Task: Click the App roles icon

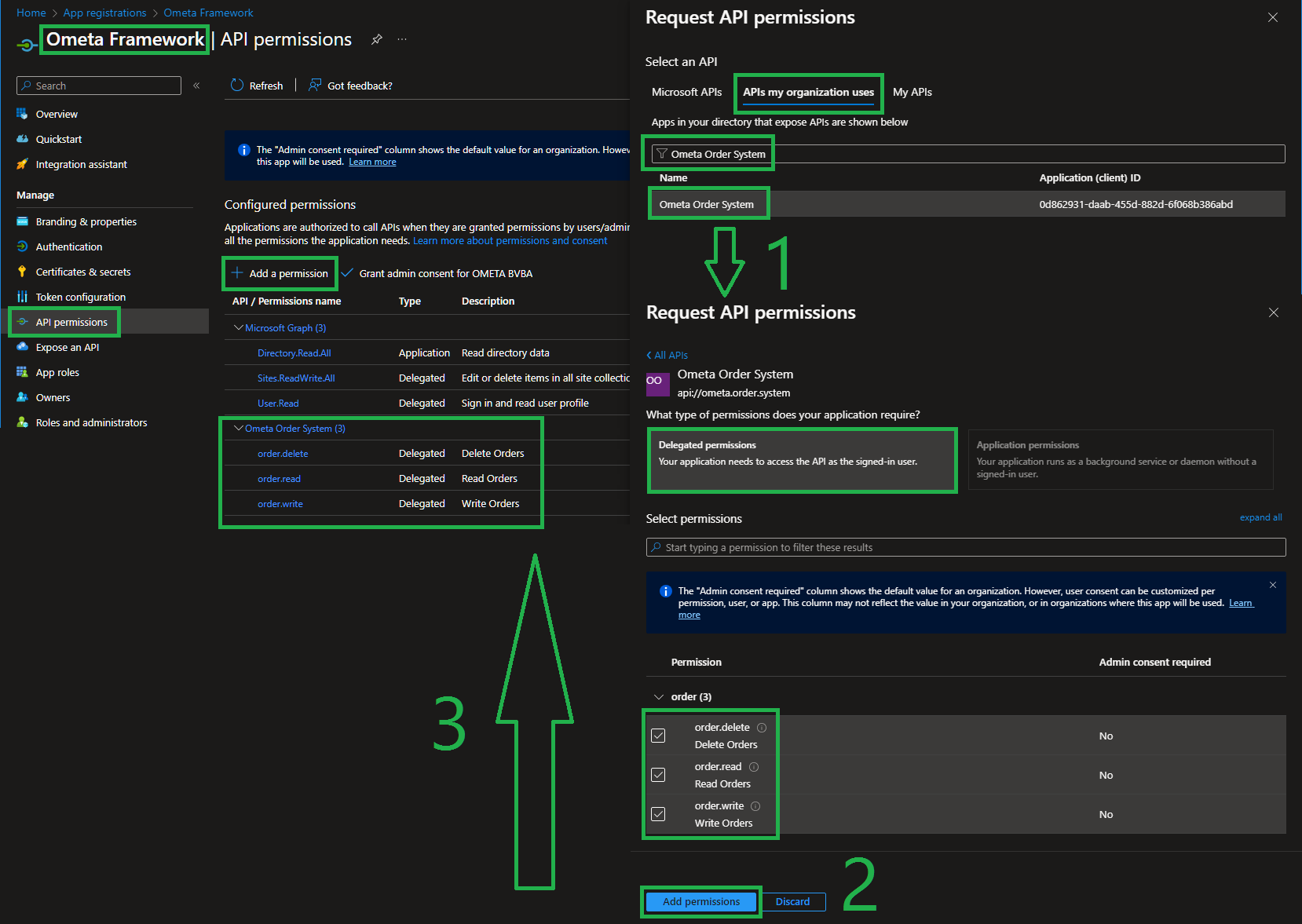Action: pyautogui.click(x=22, y=372)
